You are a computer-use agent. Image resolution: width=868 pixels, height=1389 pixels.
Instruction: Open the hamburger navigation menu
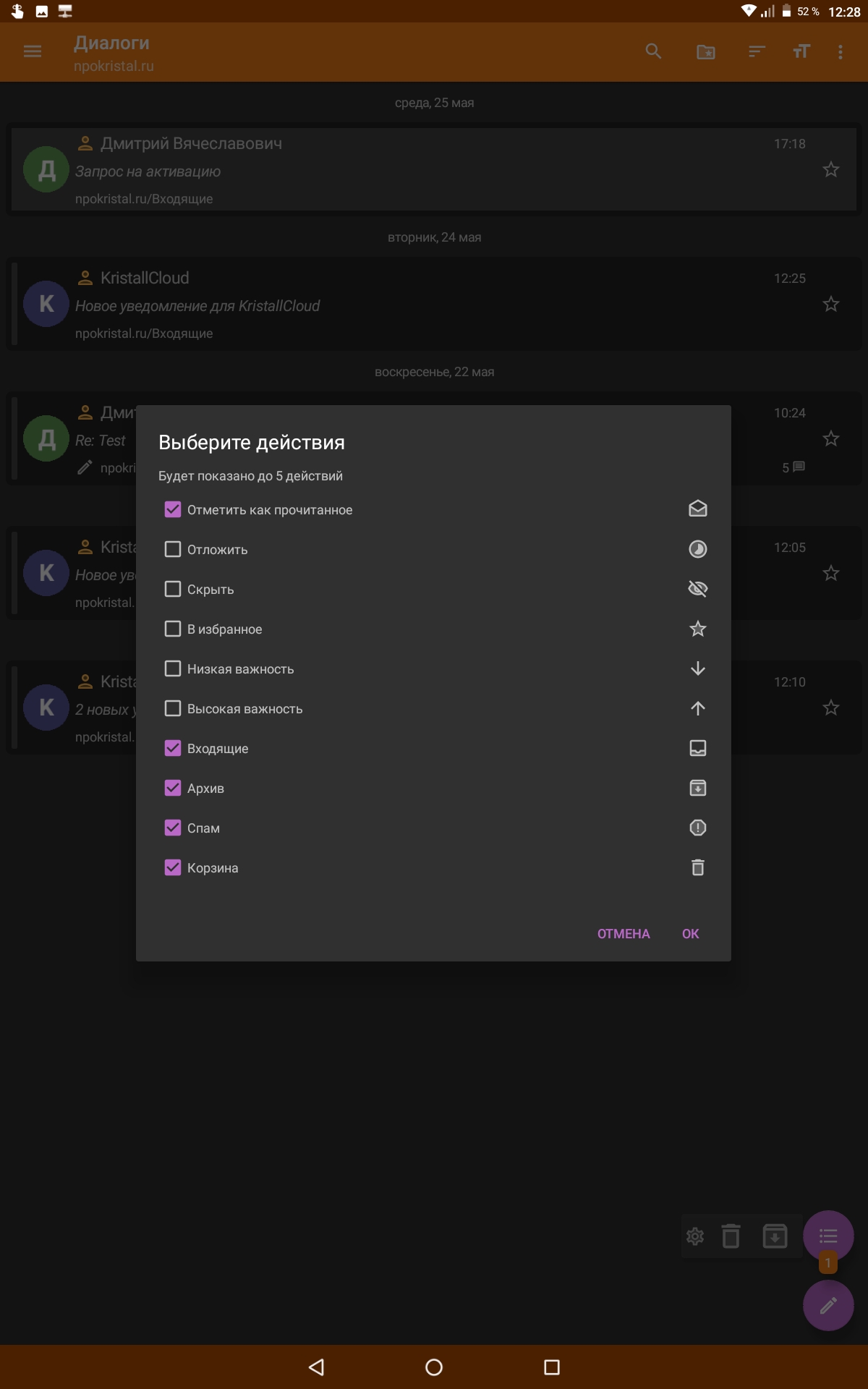(x=33, y=51)
